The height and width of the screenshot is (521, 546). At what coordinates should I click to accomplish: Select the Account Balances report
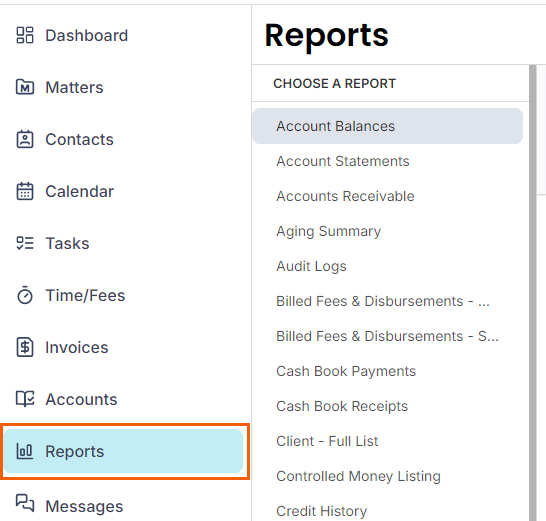[x=387, y=126]
